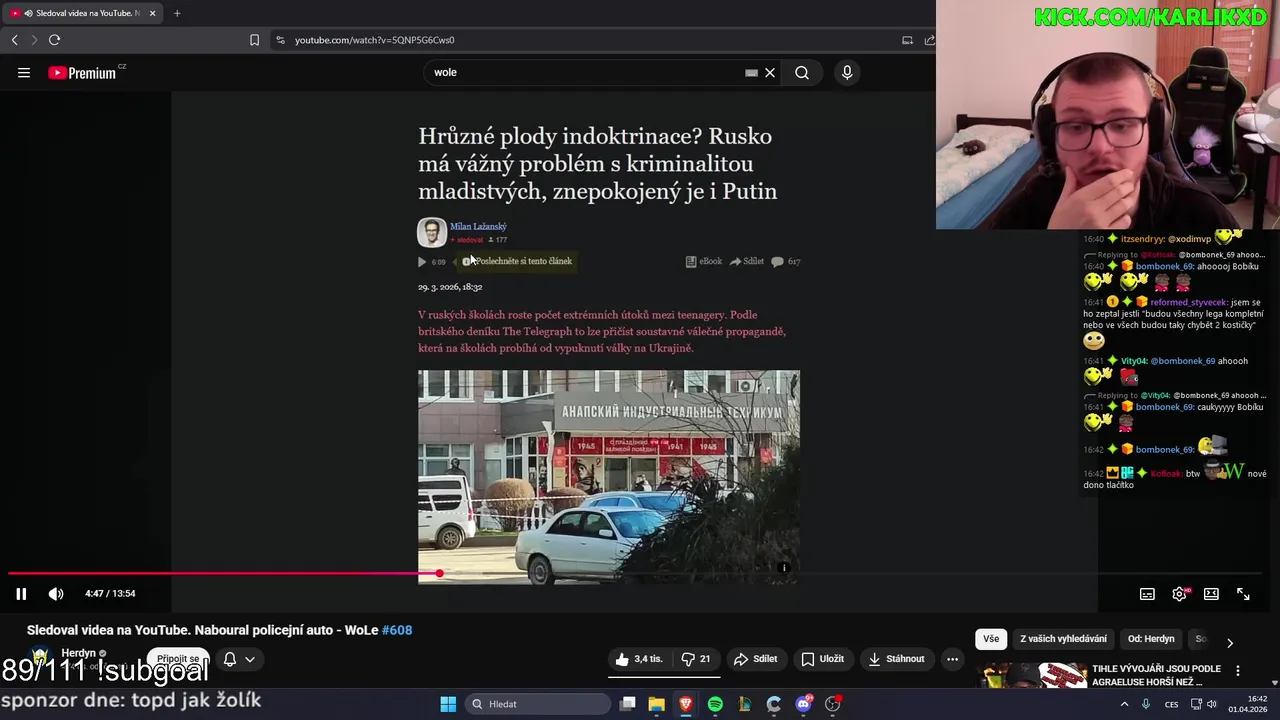
Task: Click the info card icon in video
Action: coord(784,568)
